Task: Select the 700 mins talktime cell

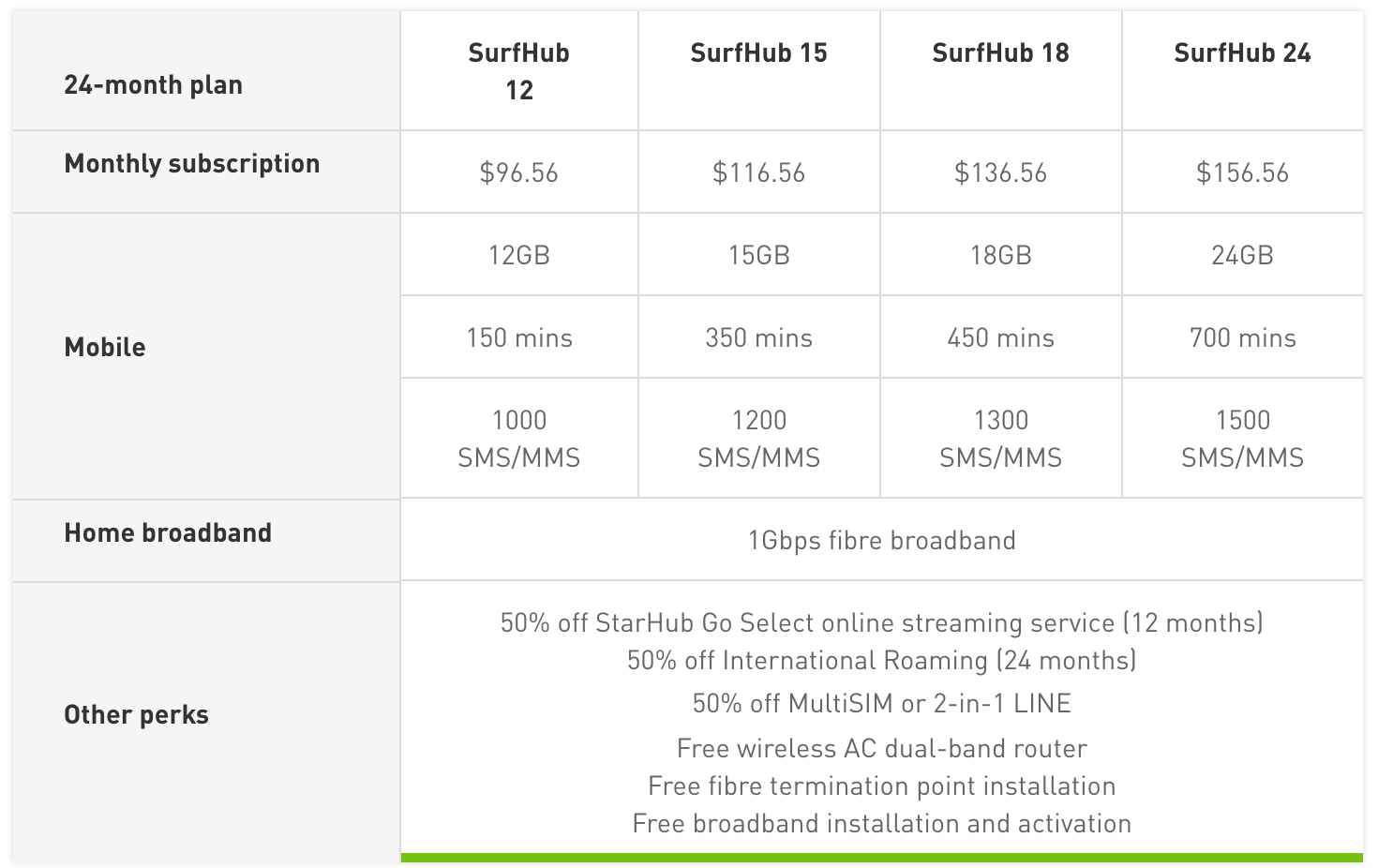Action: point(1242,337)
